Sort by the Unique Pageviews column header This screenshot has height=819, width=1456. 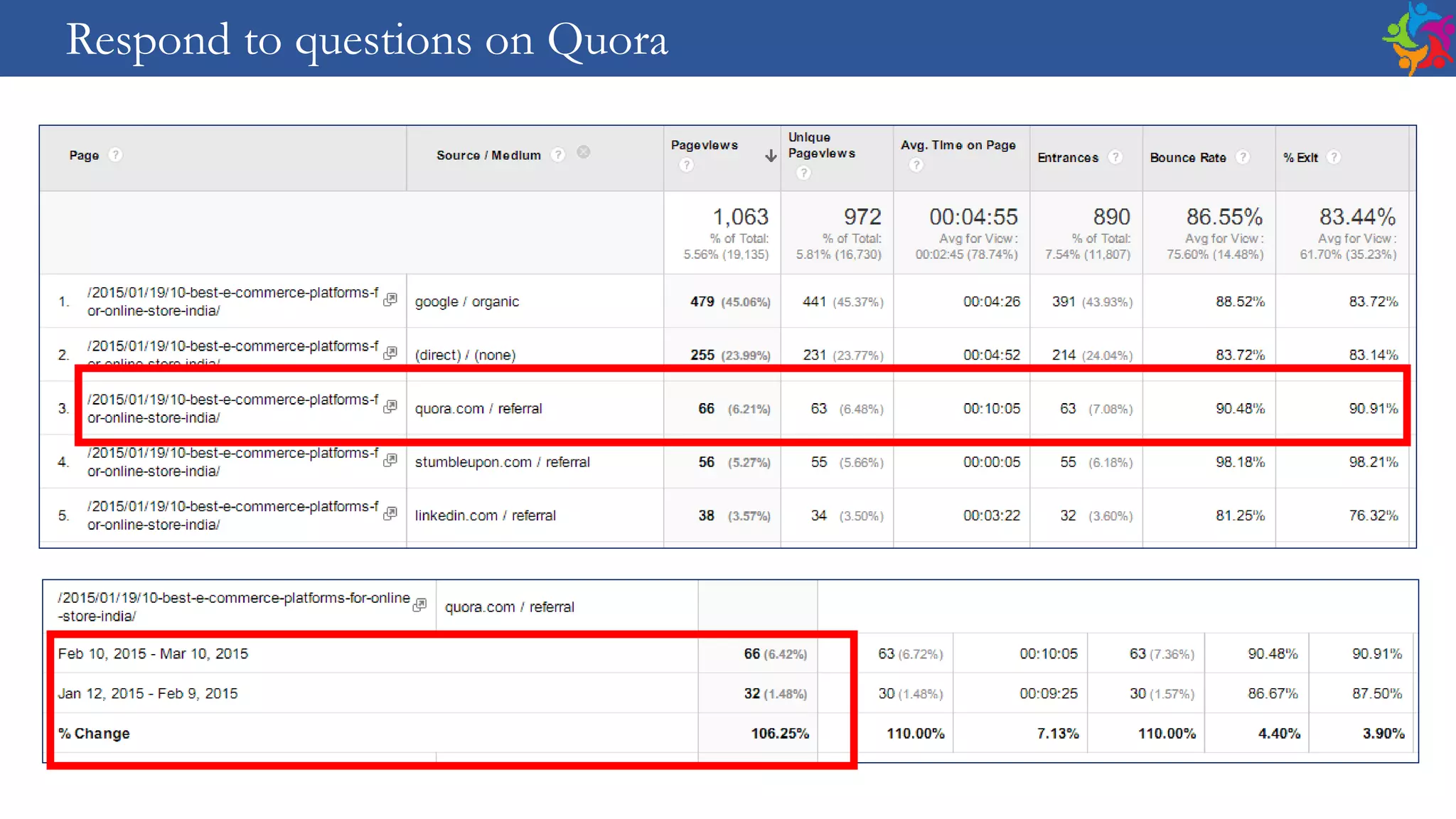[822, 145]
